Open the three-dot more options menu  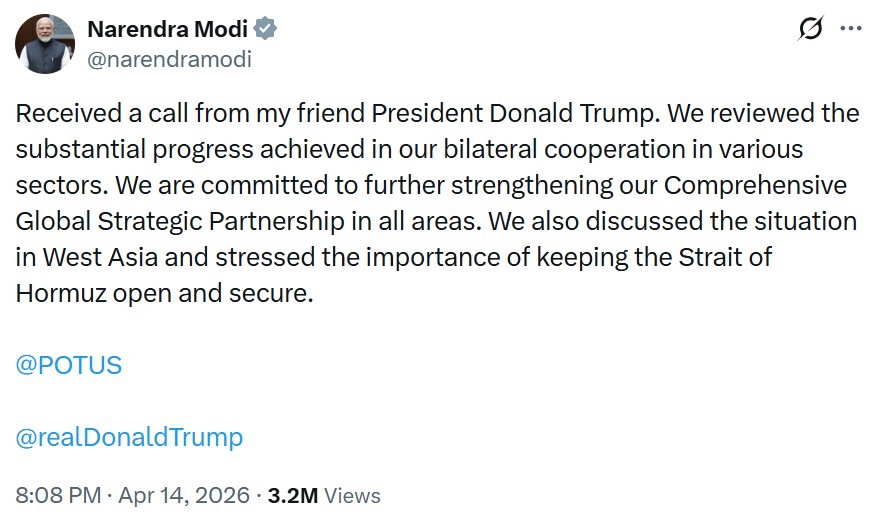[851, 30]
